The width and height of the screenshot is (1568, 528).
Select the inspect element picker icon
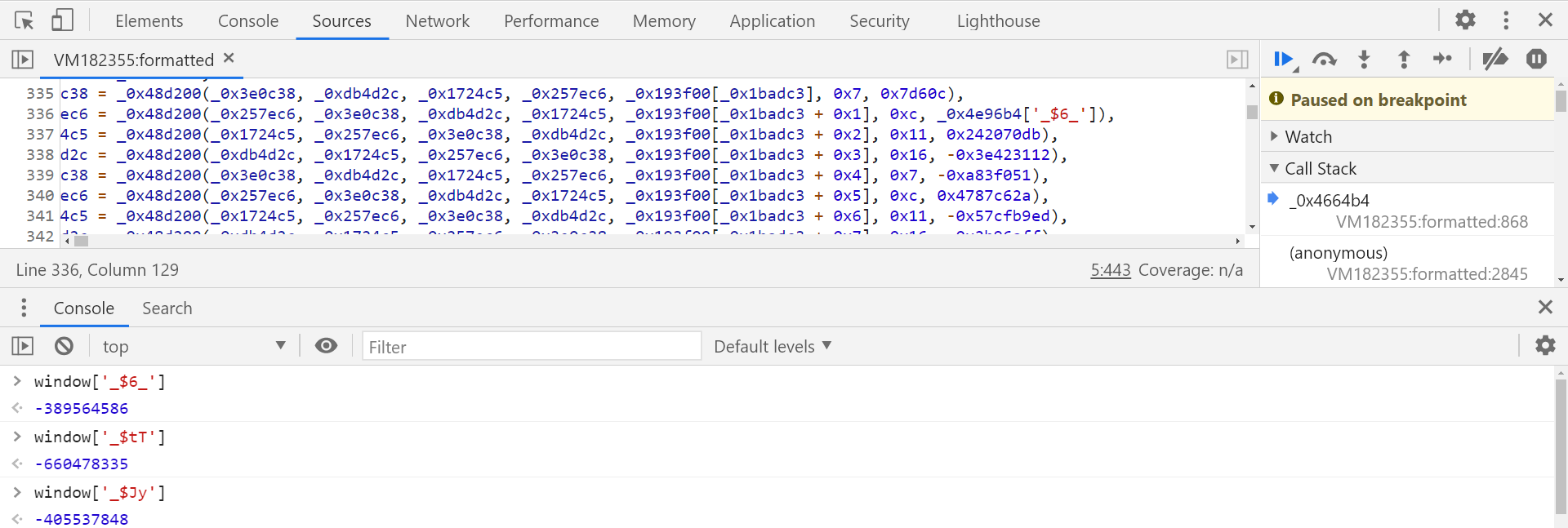[x=24, y=20]
